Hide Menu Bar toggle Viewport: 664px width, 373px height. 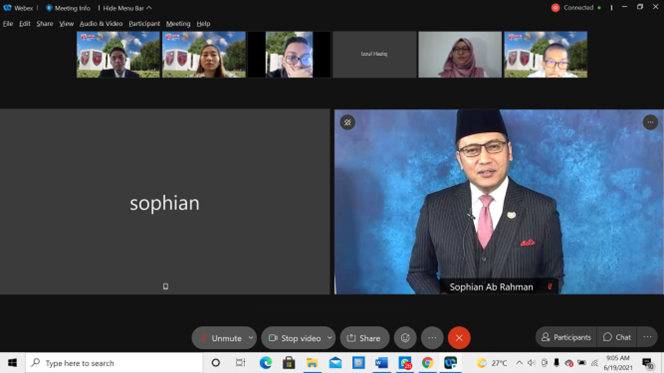[127, 8]
